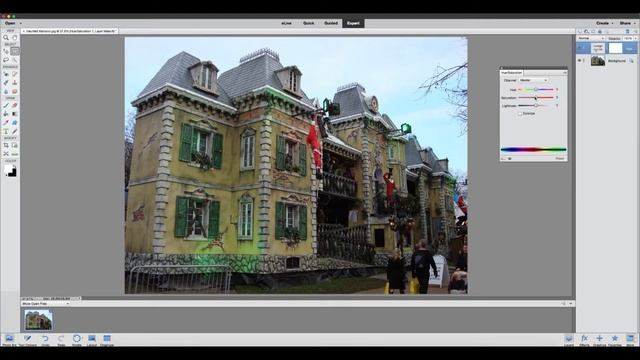Screen dimensions: 640x360
Task: Open the Favorites star panel
Action: point(615,340)
